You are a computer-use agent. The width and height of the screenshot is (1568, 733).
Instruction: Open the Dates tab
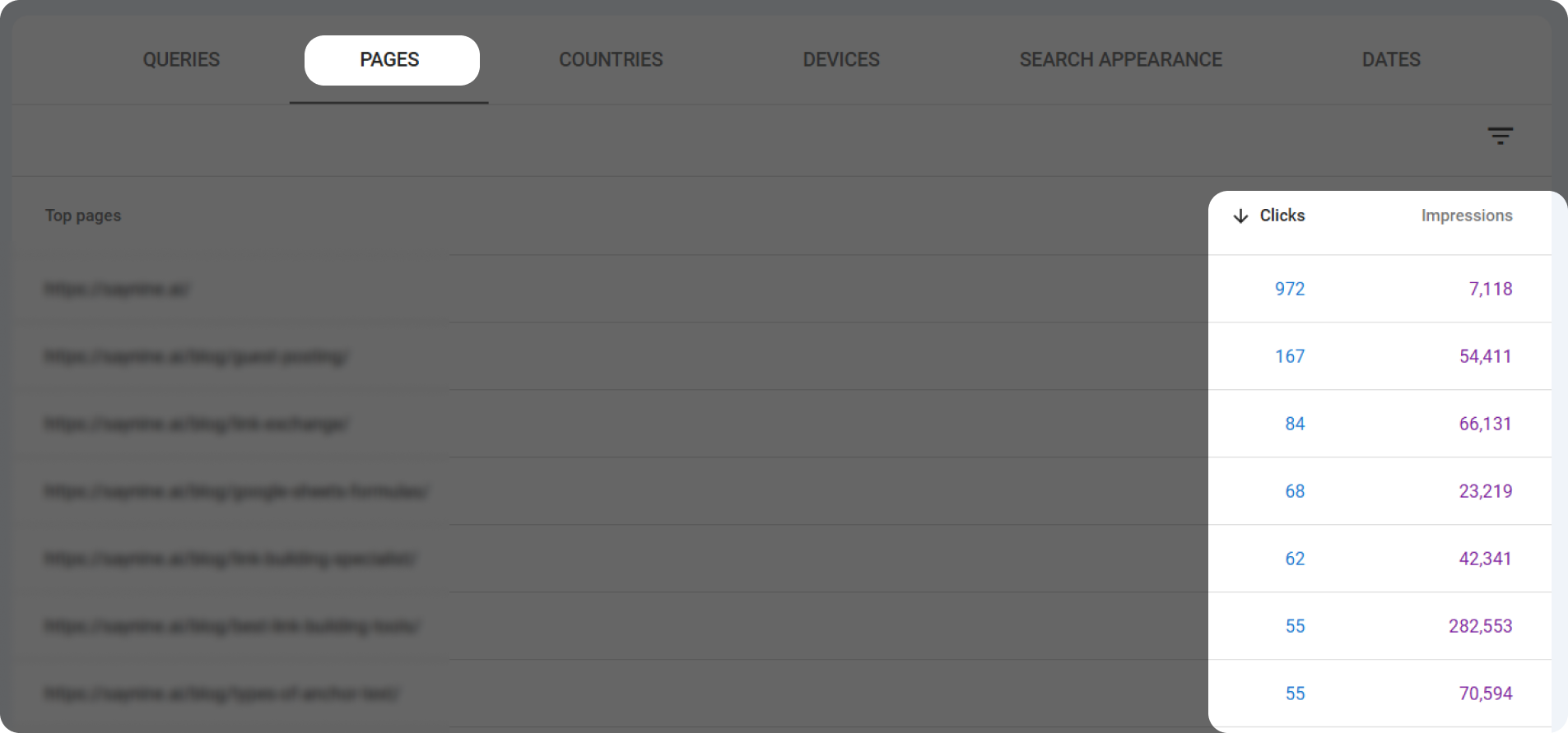point(1390,59)
